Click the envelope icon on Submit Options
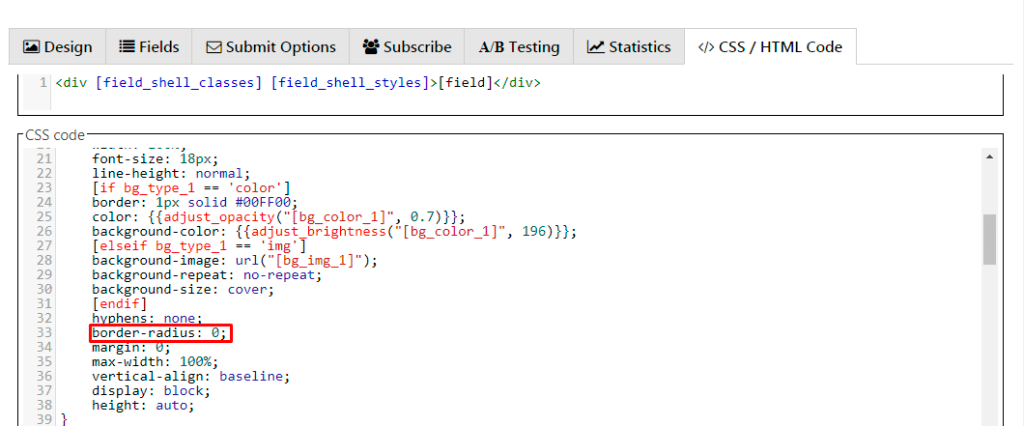 (214, 47)
